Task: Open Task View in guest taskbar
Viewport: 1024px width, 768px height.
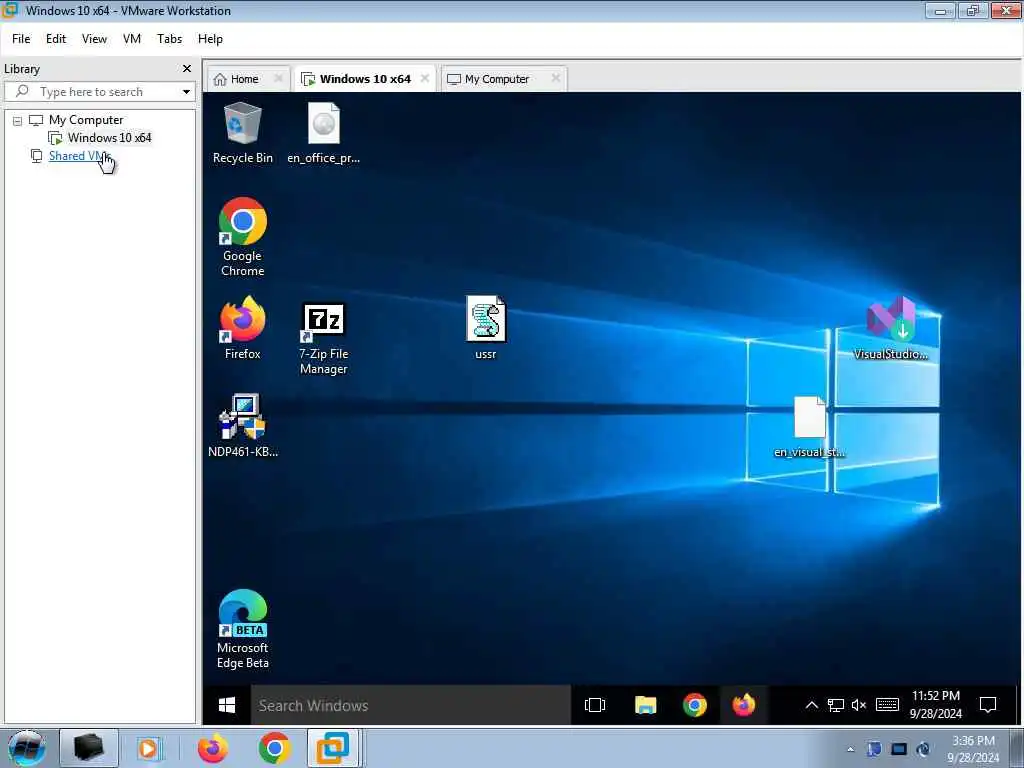Action: click(595, 705)
